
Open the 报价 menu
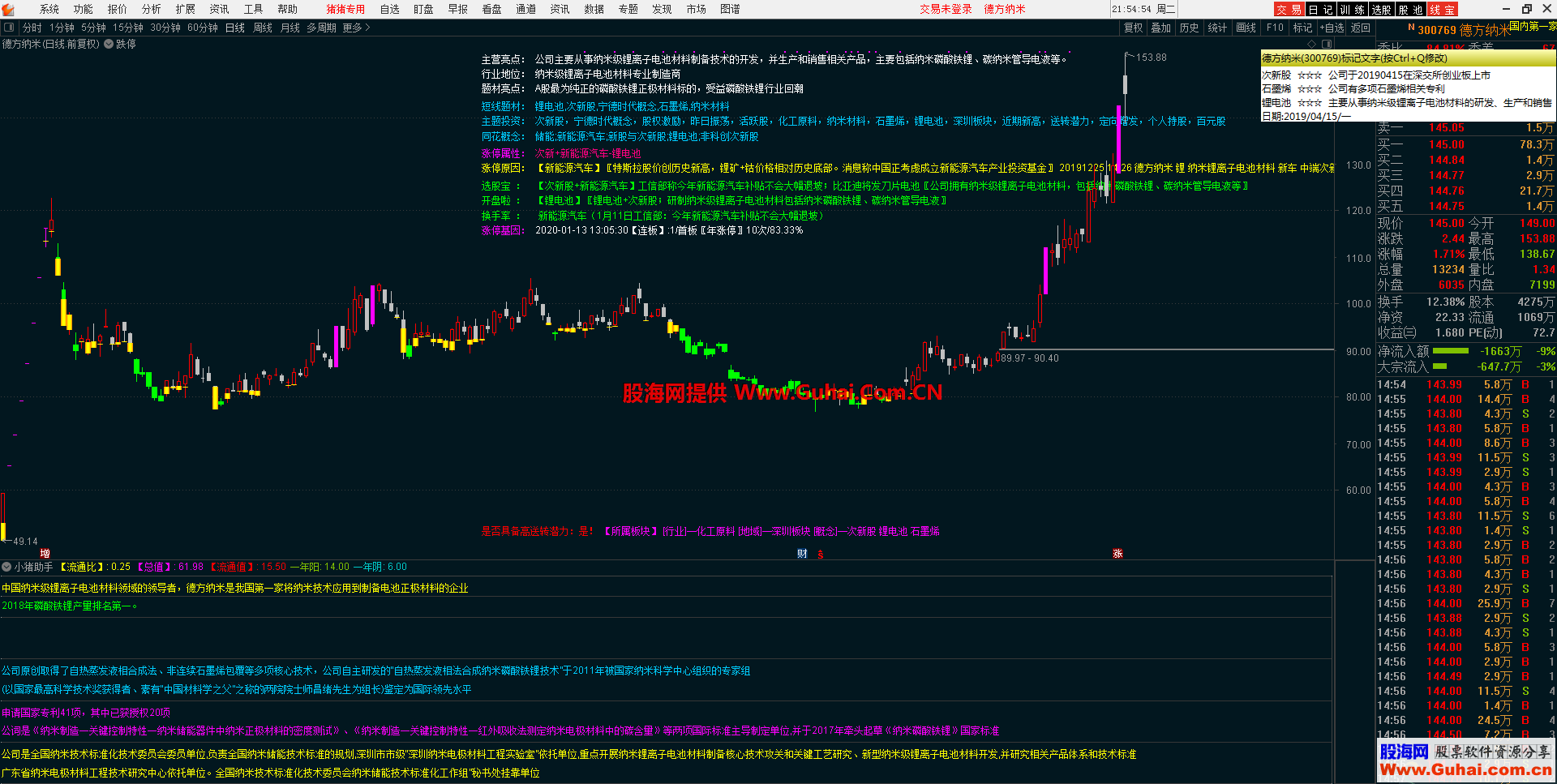pos(118,9)
